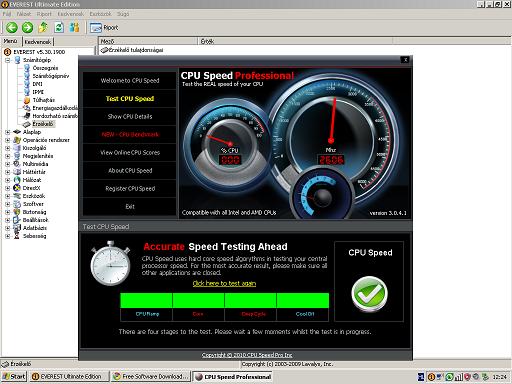The width and height of the screenshot is (512, 384).
Task: Click the green Forward arrow in the EVEREST toolbar
Action: tap(27, 27)
